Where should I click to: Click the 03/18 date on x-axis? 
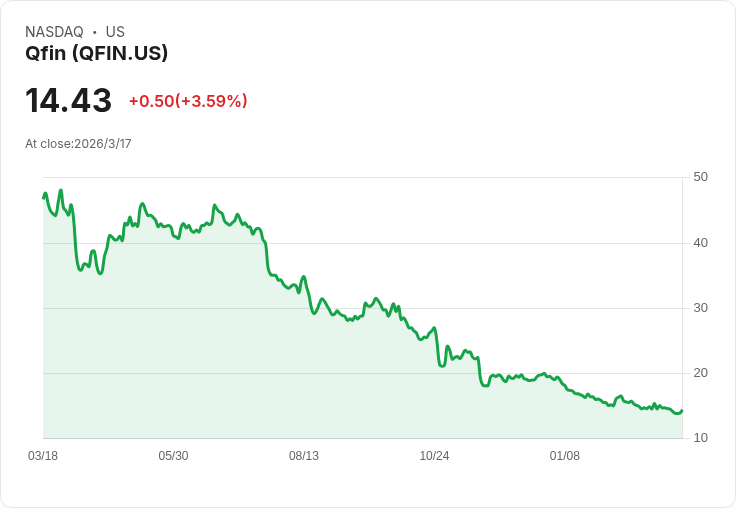coord(43,456)
